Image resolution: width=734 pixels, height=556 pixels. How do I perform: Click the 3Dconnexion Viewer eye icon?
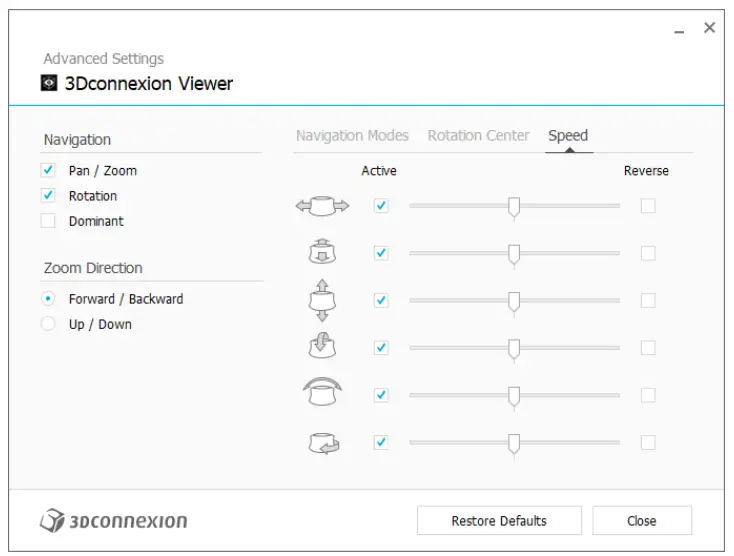[x=50, y=84]
